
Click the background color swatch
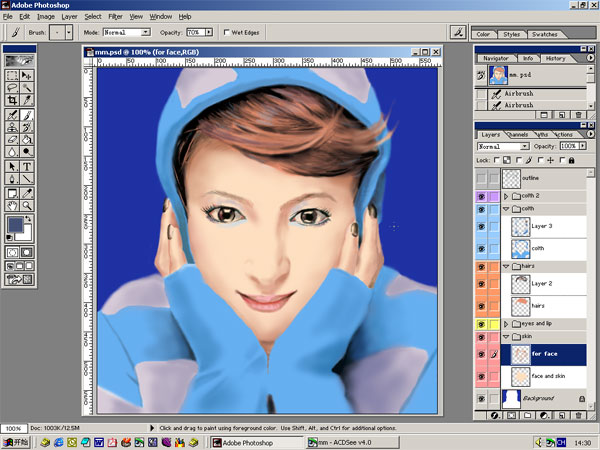pyautogui.click(x=26, y=234)
